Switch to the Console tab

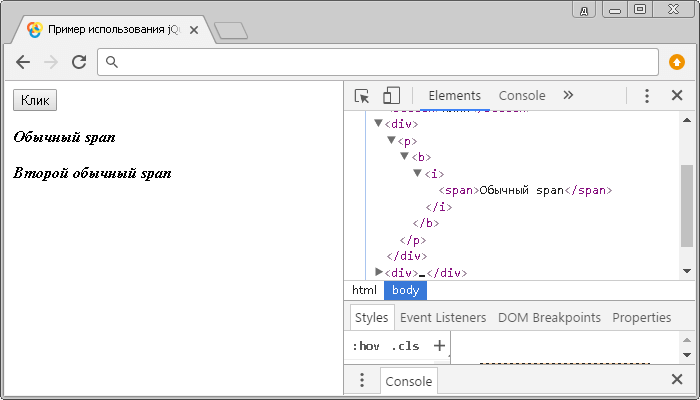522,96
